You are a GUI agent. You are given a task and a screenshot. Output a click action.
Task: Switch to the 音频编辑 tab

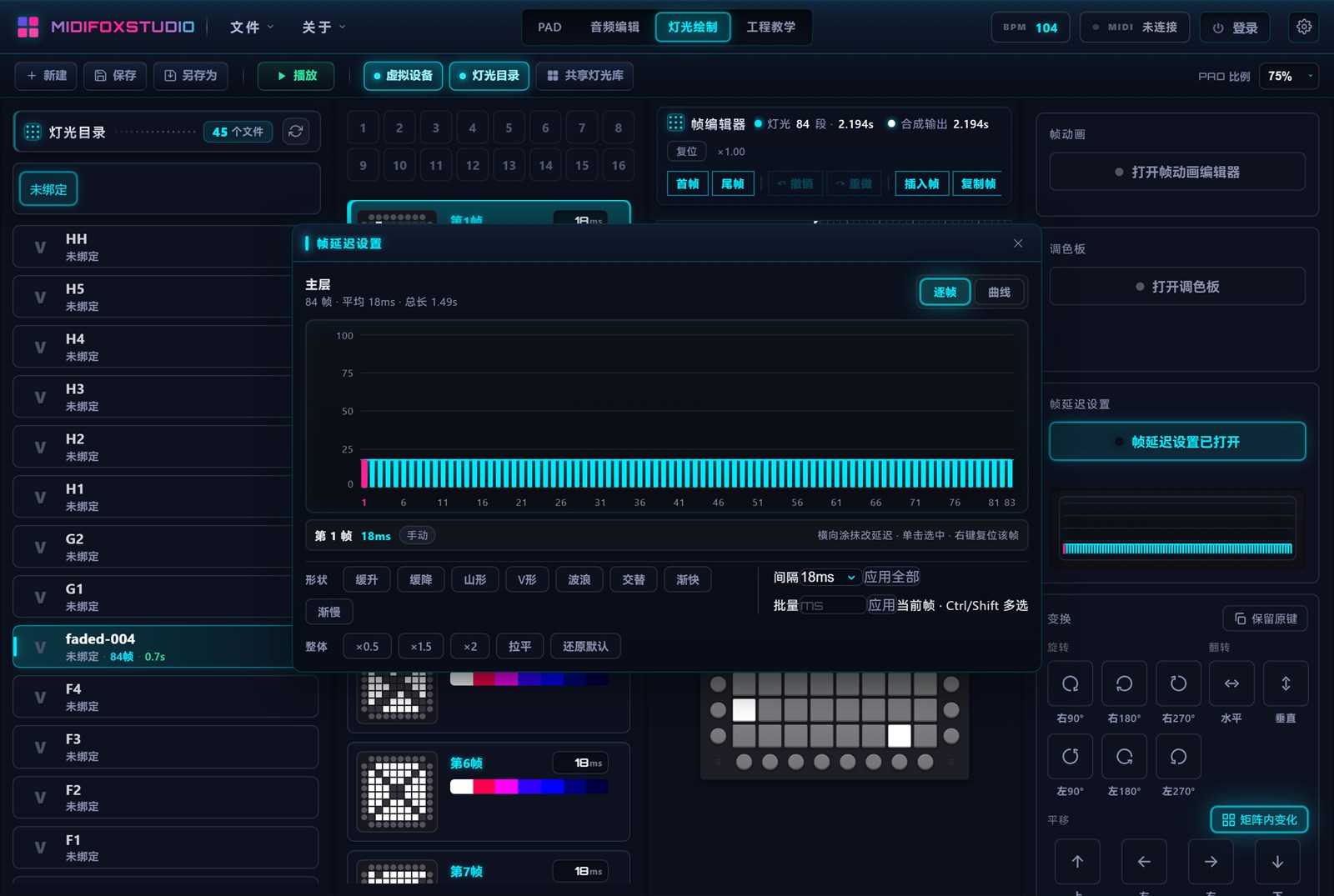pyautogui.click(x=614, y=28)
